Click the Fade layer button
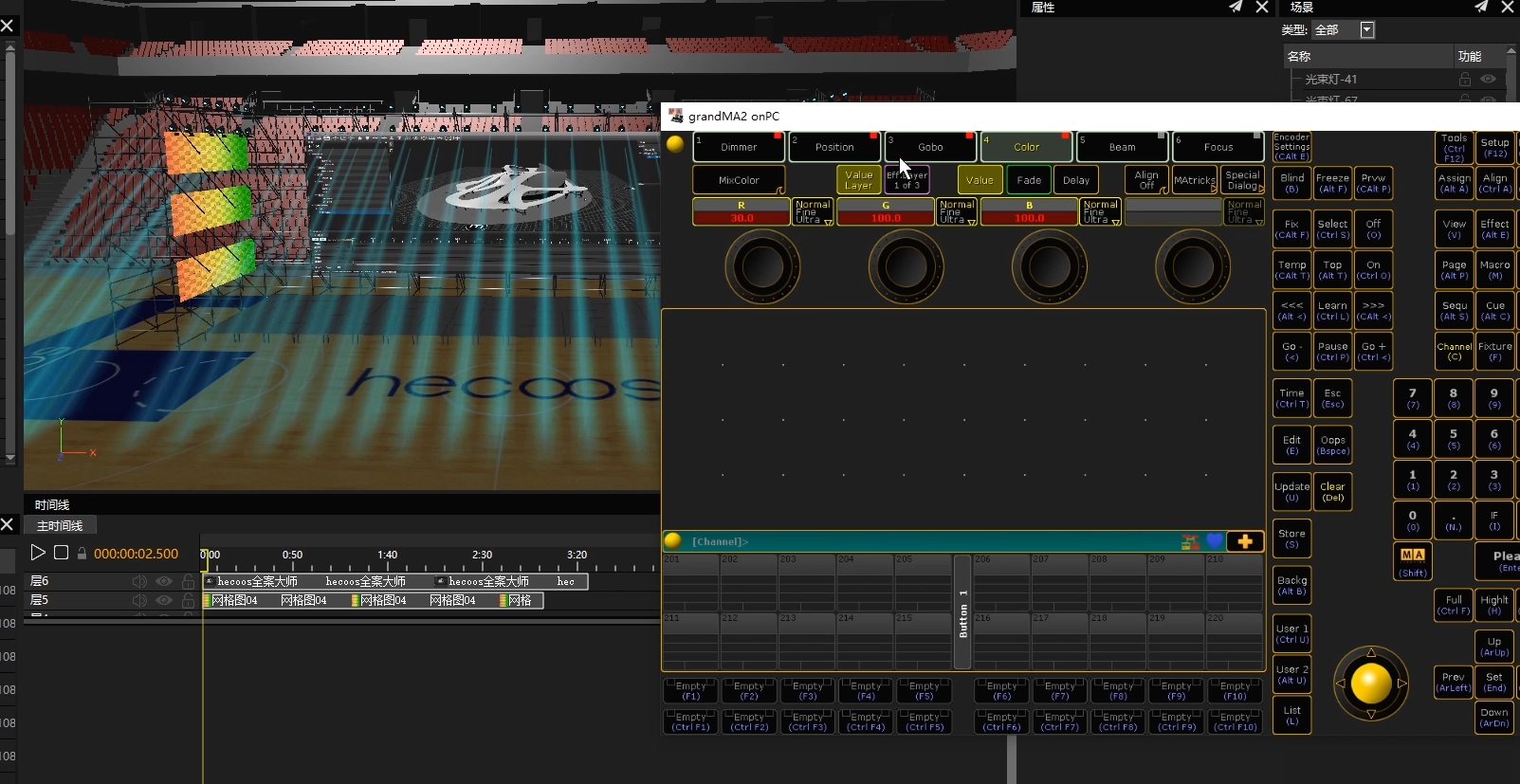Screen dimensions: 1520x784 tap(1029, 180)
